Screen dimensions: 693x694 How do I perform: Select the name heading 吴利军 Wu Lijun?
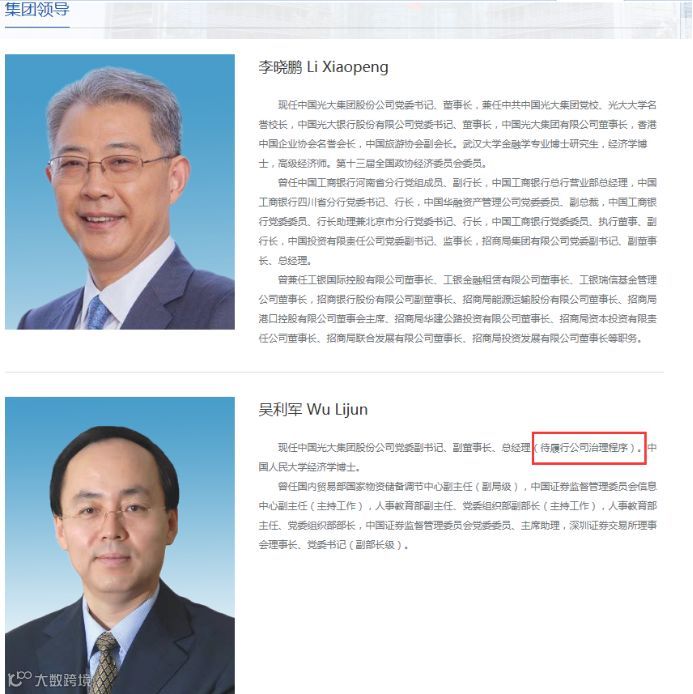coord(313,409)
